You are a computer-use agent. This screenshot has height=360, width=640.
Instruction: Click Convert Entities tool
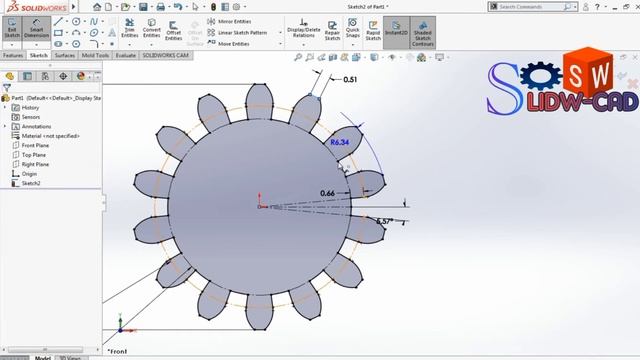pyautogui.click(x=151, y=28)
